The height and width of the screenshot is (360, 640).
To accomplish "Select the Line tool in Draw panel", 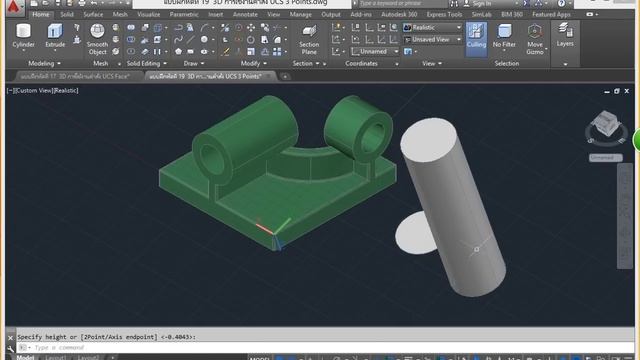I will (x=190, y=40).
